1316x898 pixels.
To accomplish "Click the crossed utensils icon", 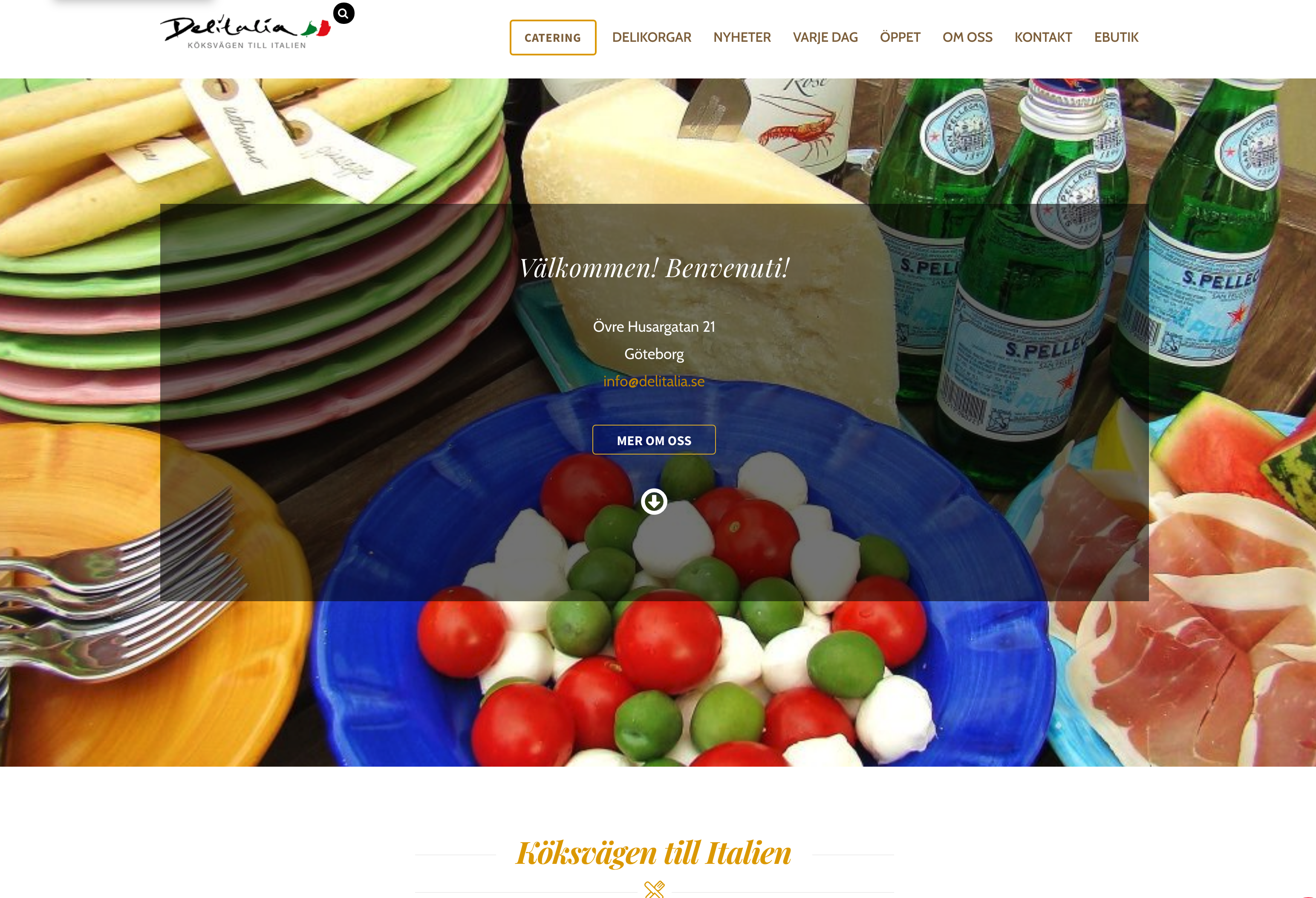I will 654,889.
